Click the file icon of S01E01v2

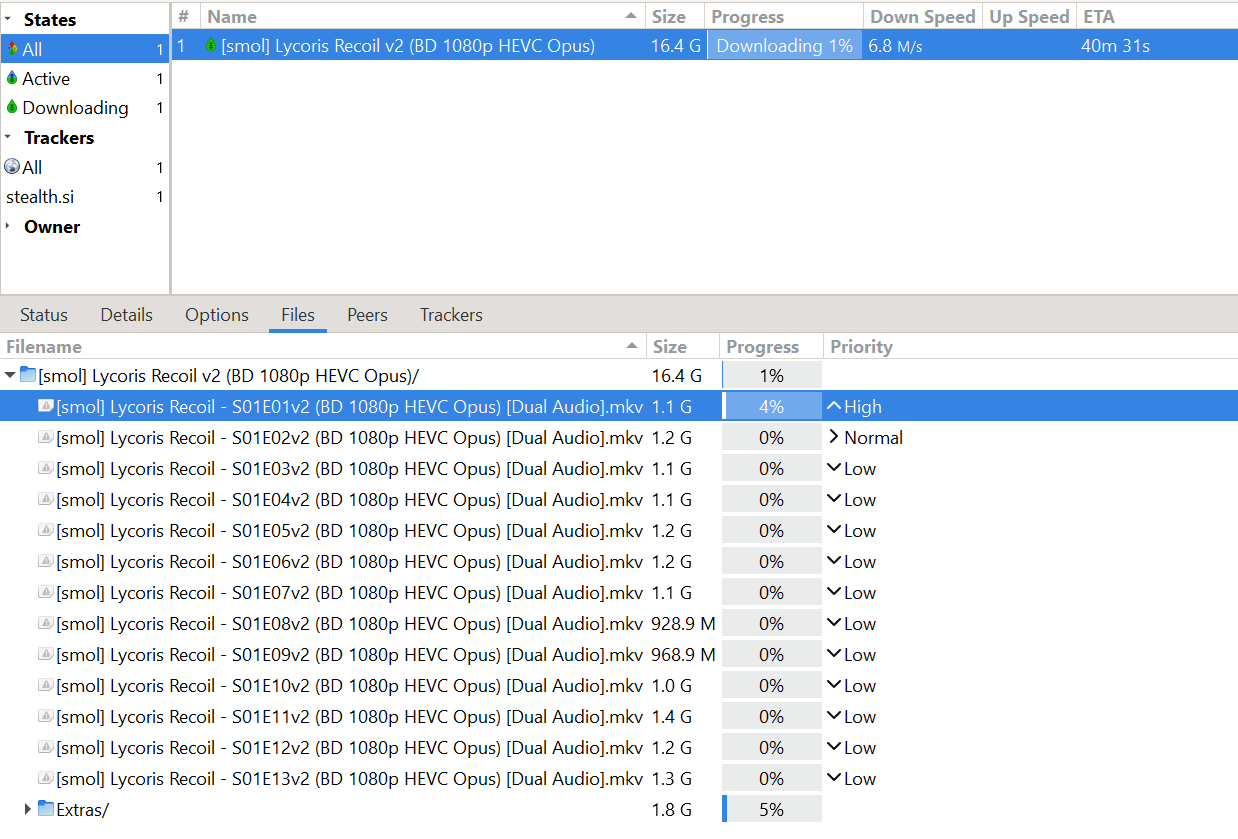[x=45, y=406]
